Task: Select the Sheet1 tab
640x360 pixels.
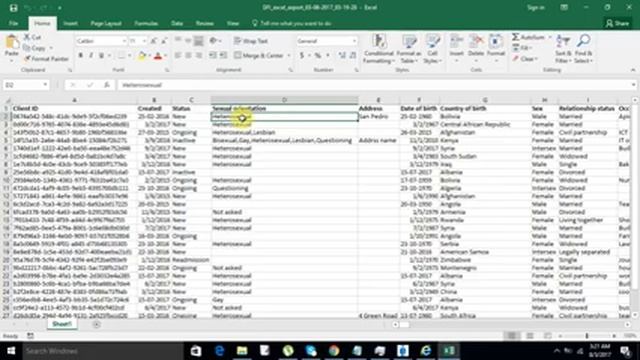Action: point(62,324)
